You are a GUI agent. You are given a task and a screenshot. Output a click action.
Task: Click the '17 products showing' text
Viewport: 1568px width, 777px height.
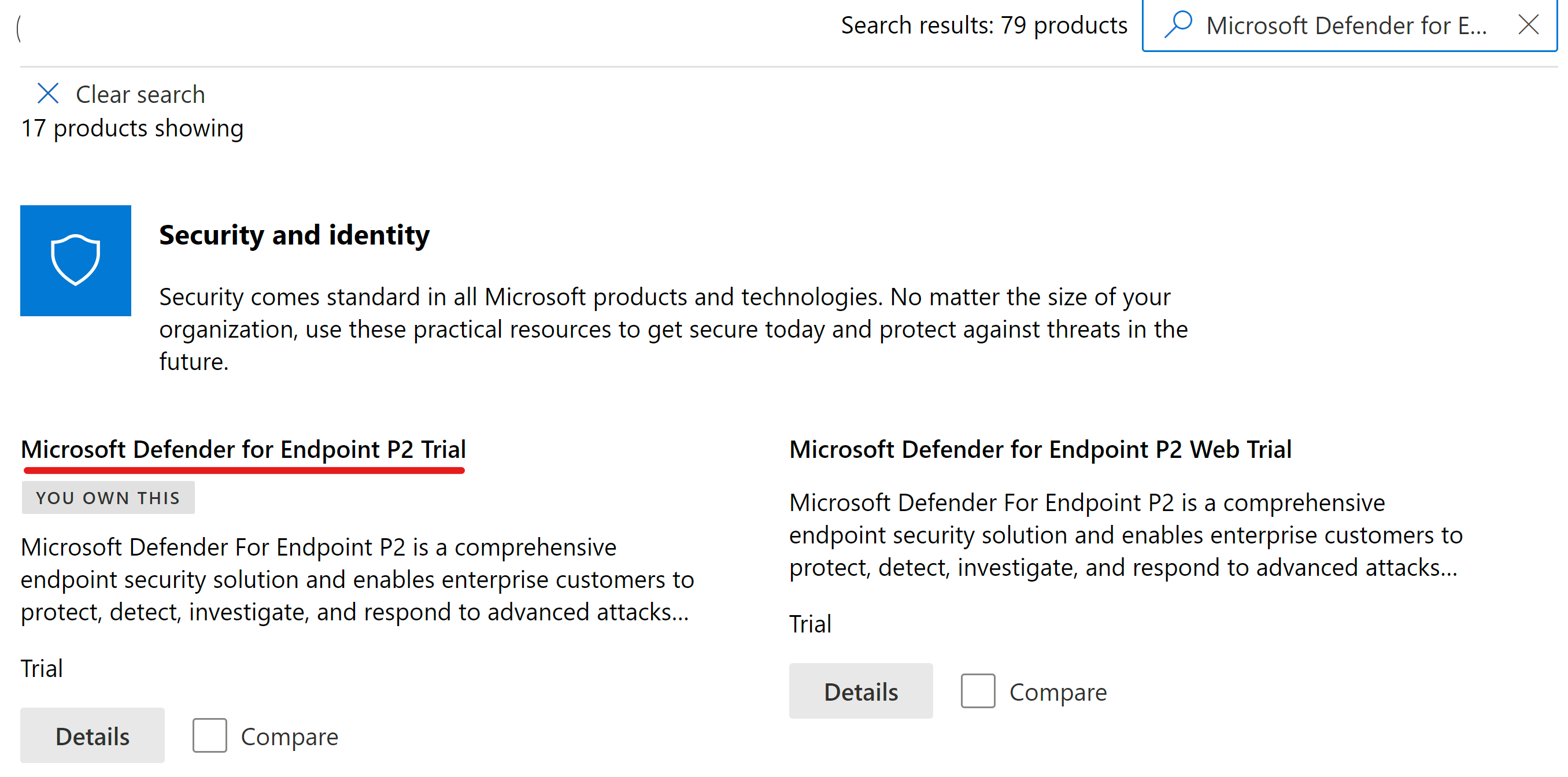[x=132, y=128]
